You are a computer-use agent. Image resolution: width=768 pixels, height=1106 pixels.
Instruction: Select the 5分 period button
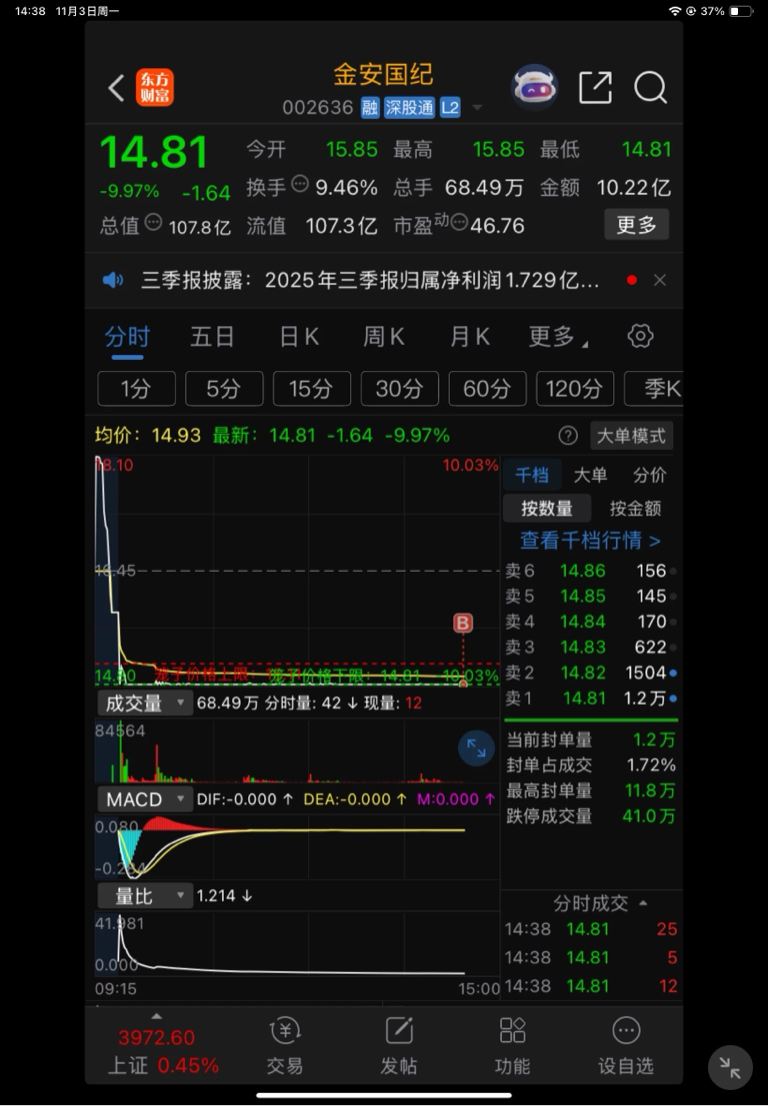(224, 389)
